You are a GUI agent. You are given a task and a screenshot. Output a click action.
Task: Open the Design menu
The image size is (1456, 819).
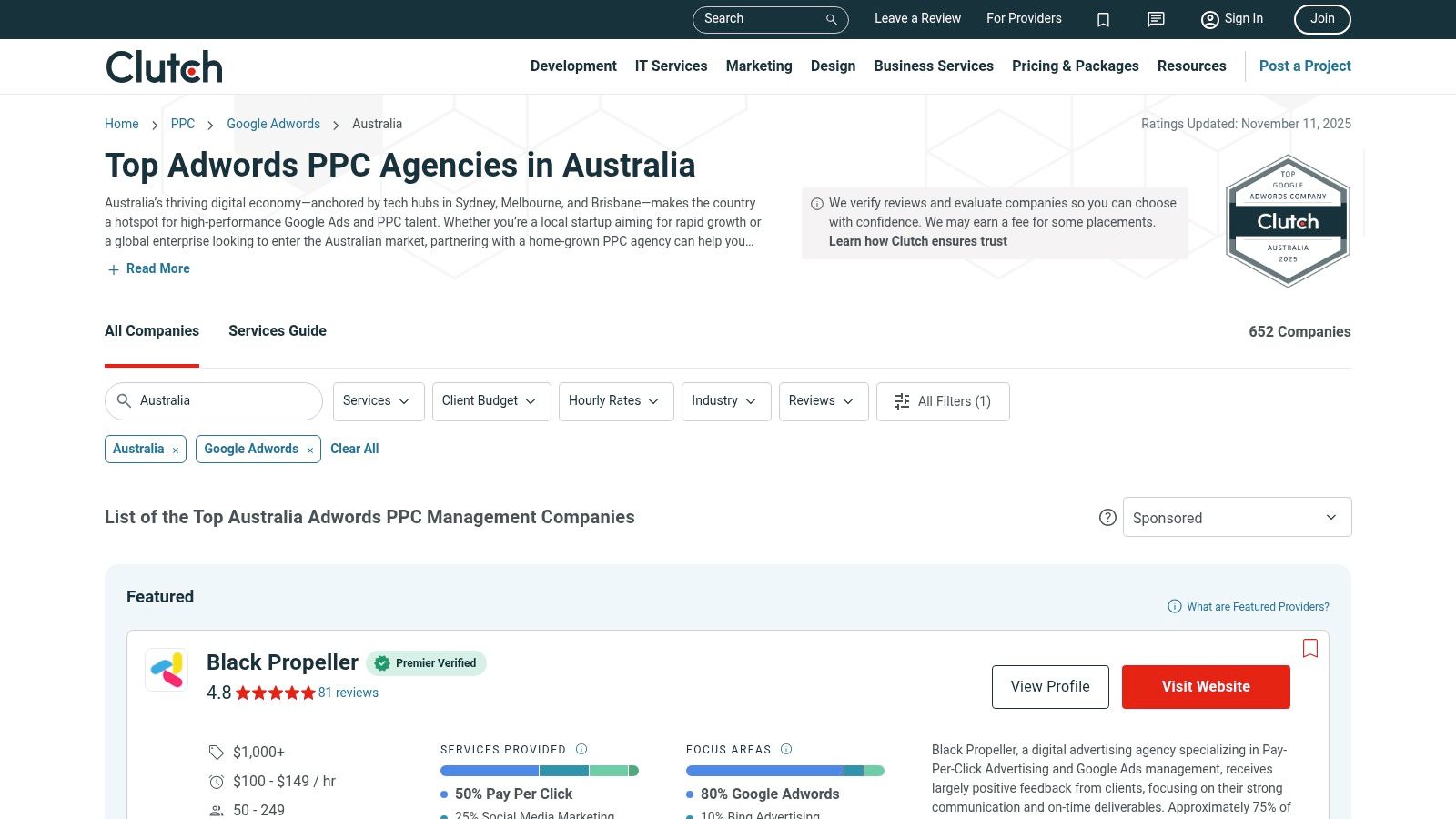pos(833,66)
